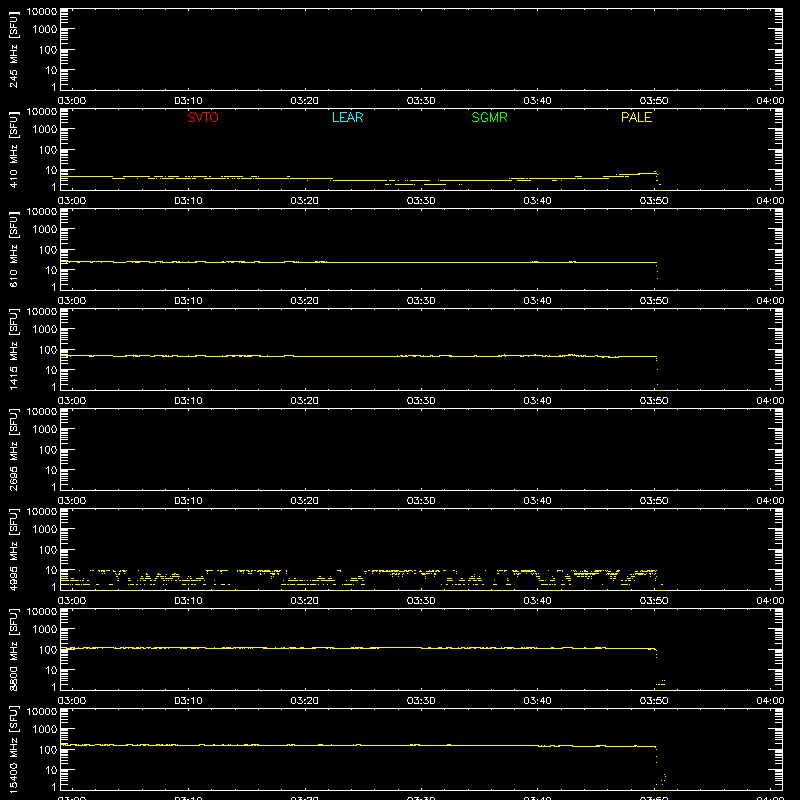Click 03:50 tick under the 1415 MHz panel
Image resolution: width=800 pixels, height=800 pixels.
(x=654, y=401)
